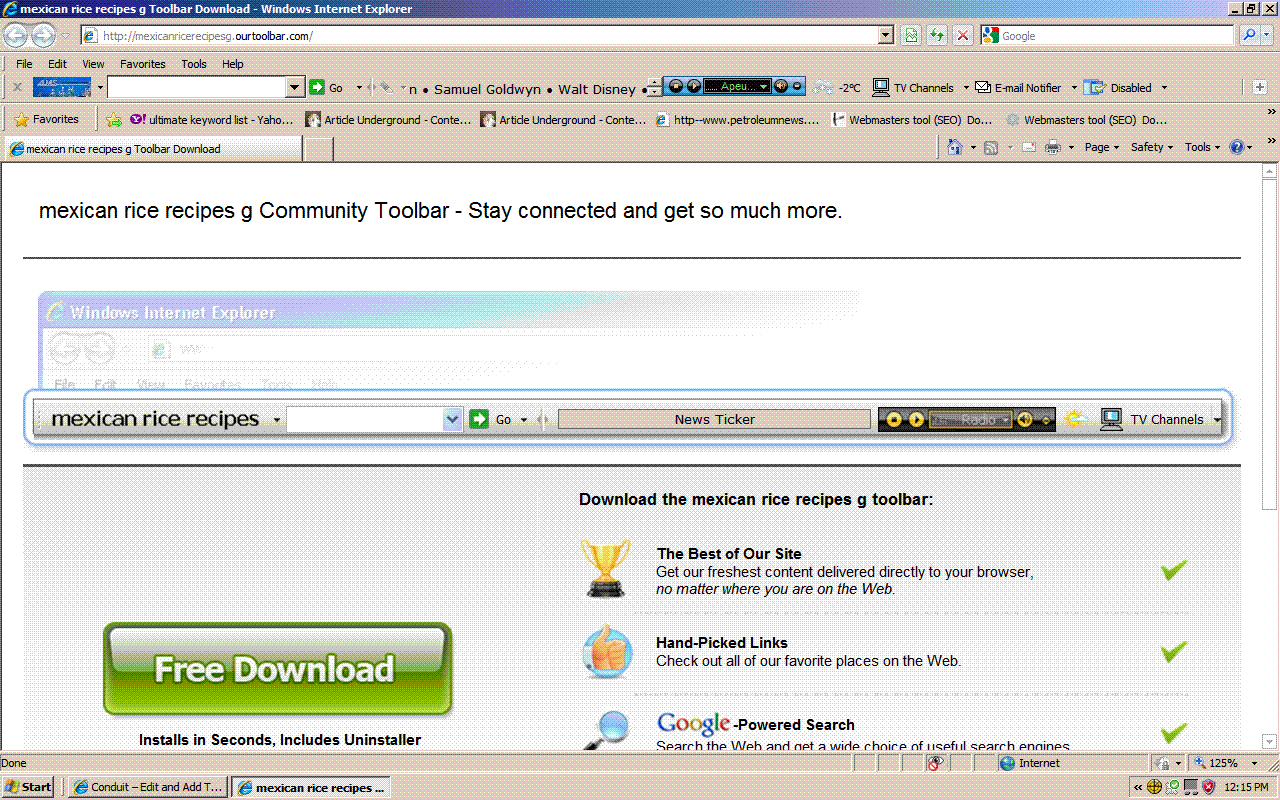Close the toolbar with the X button
Viewport: 1280px width, 800px height.
click(x=17, y=88)
